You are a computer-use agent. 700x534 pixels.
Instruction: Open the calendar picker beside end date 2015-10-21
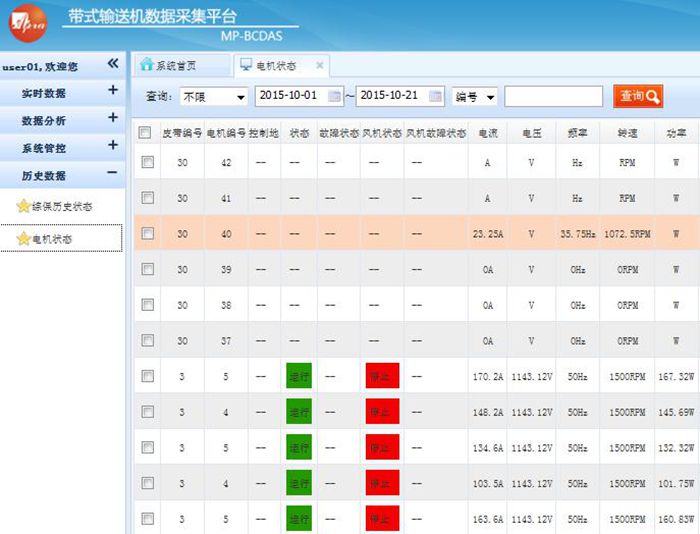click(x=436, y=97)
